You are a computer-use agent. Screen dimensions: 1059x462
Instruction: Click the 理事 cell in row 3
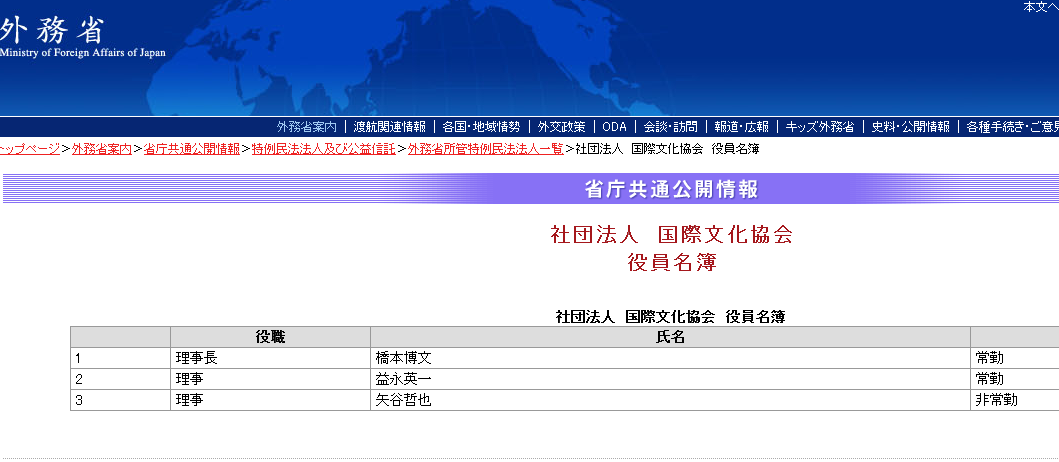pyautogui.click(x=270, y=400)
